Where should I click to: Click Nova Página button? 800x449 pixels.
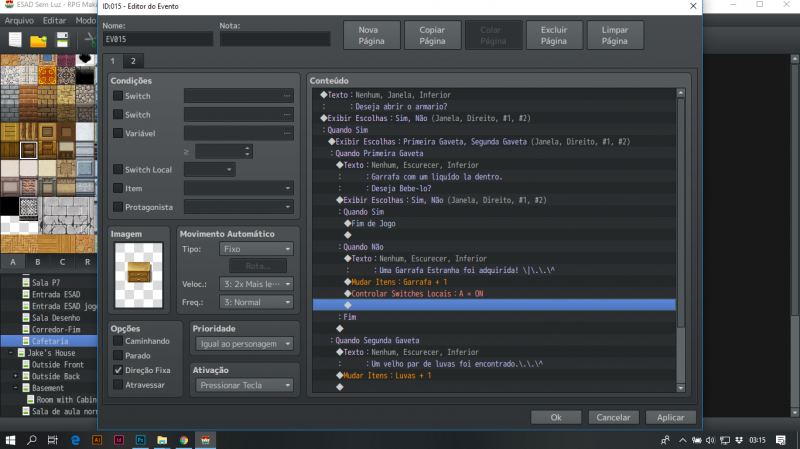click(x=371, y=35)
